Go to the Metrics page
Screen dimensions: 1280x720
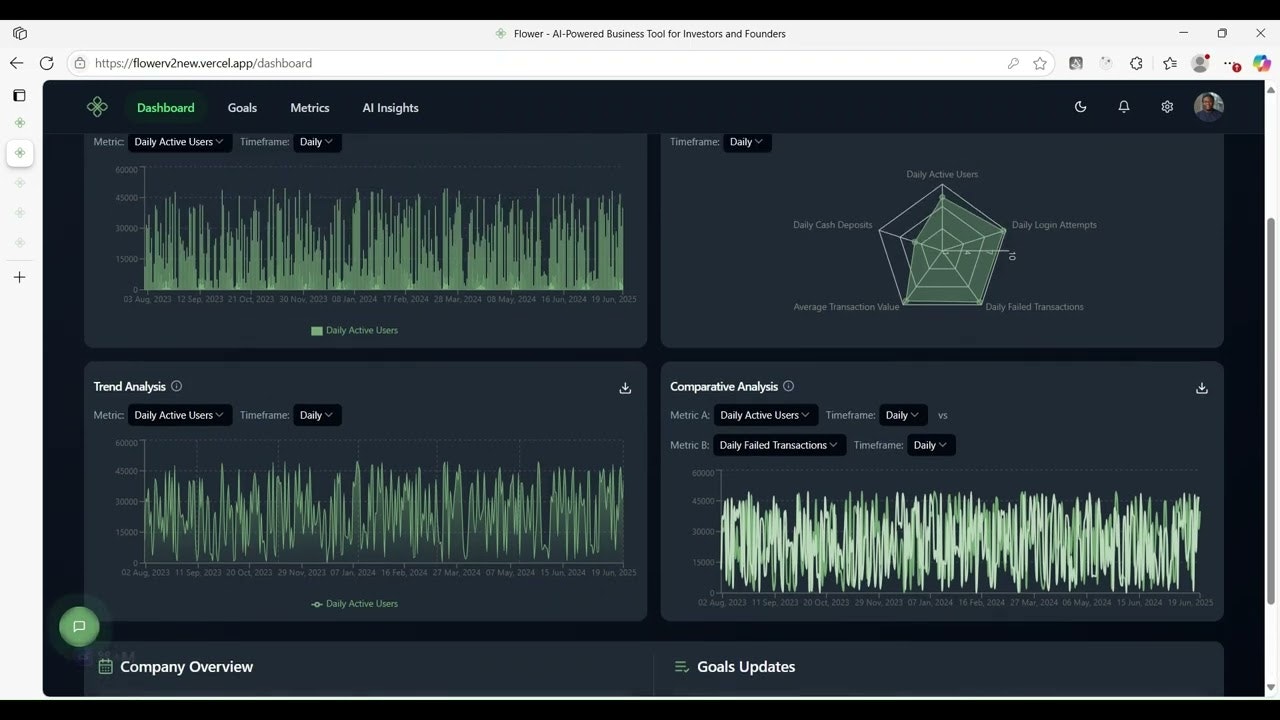309,108
